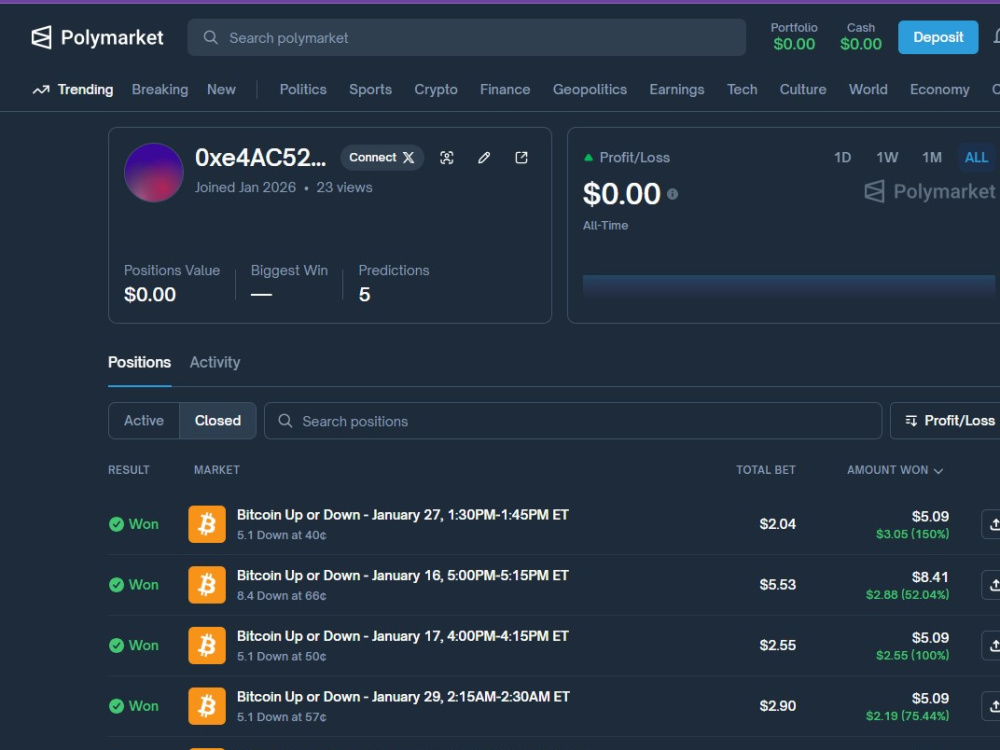
Task: Click Bitcoin icon for January 29 market
Action: 207,706
